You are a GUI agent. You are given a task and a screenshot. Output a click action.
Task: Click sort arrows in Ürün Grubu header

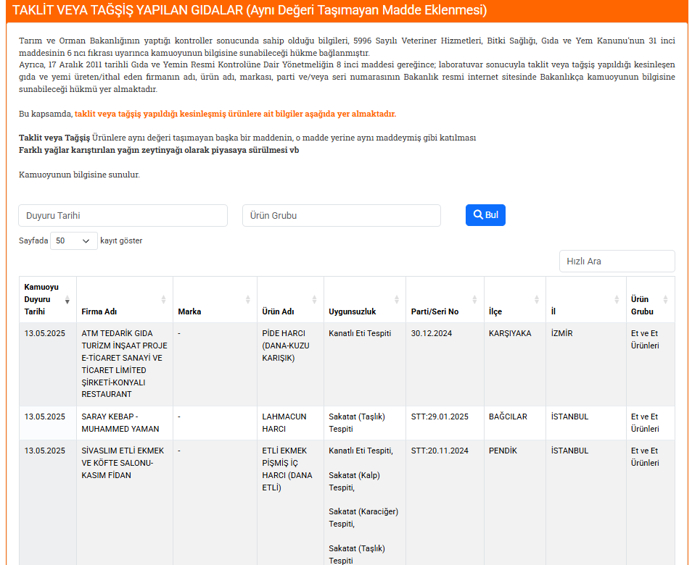coord(665,299)
